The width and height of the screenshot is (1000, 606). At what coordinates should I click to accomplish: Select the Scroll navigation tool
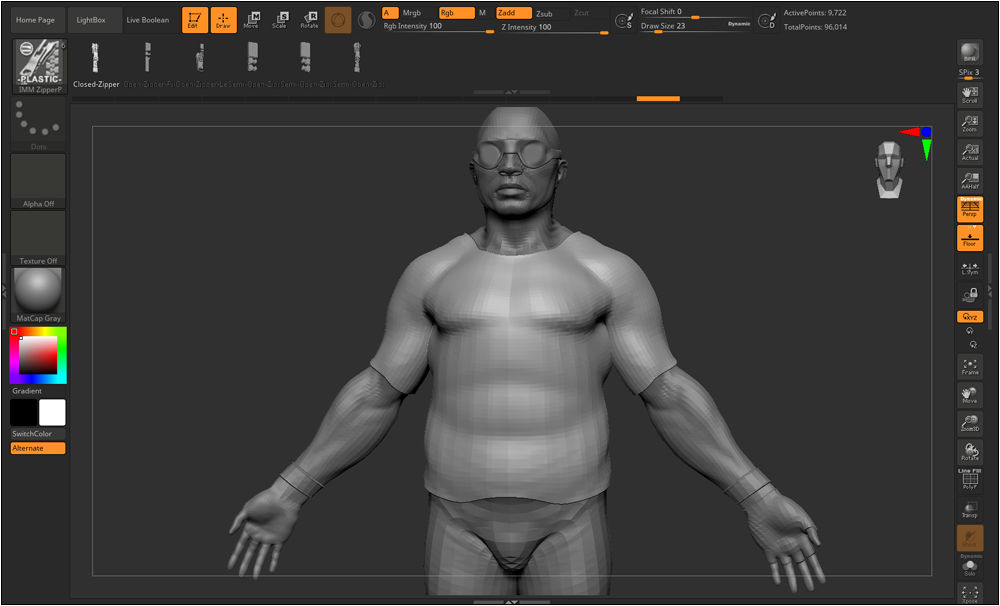pyautogui.click(x=969, y=95)
